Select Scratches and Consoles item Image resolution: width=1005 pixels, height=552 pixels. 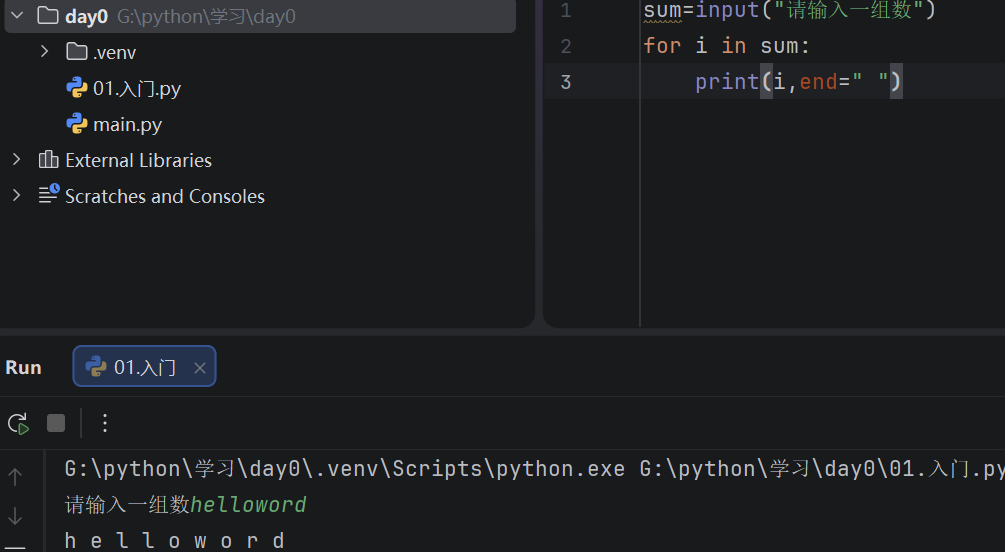tap(165, 196)
